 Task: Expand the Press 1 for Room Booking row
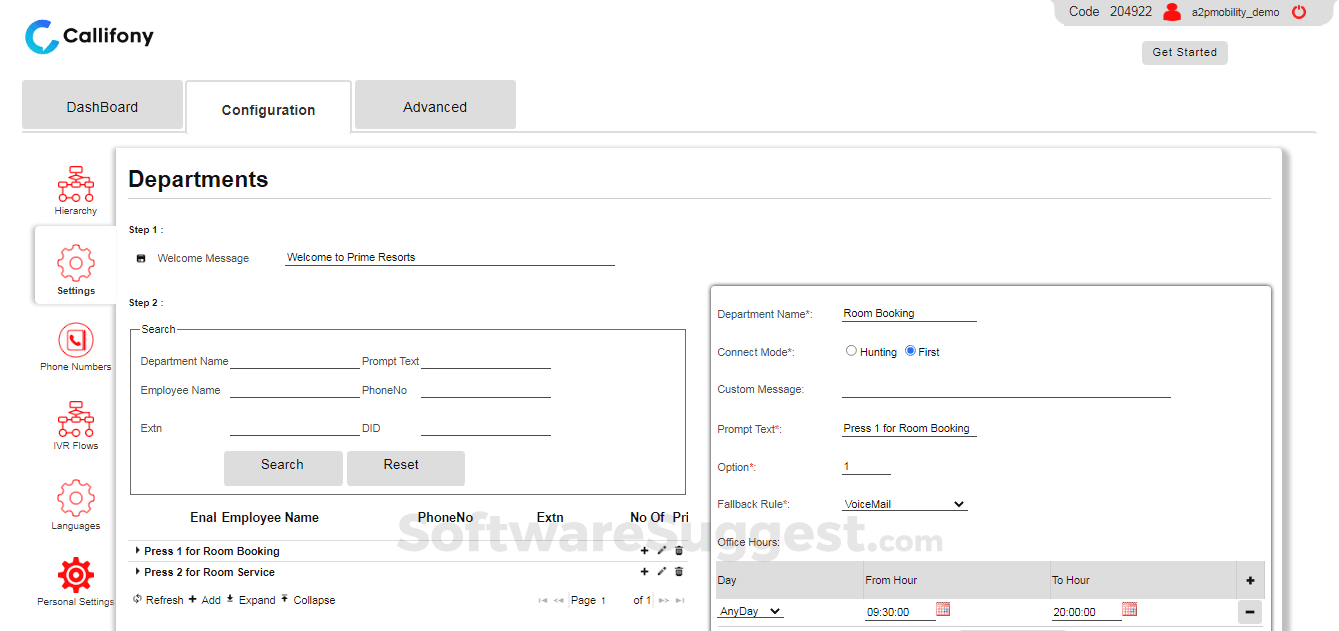(138, 551)
